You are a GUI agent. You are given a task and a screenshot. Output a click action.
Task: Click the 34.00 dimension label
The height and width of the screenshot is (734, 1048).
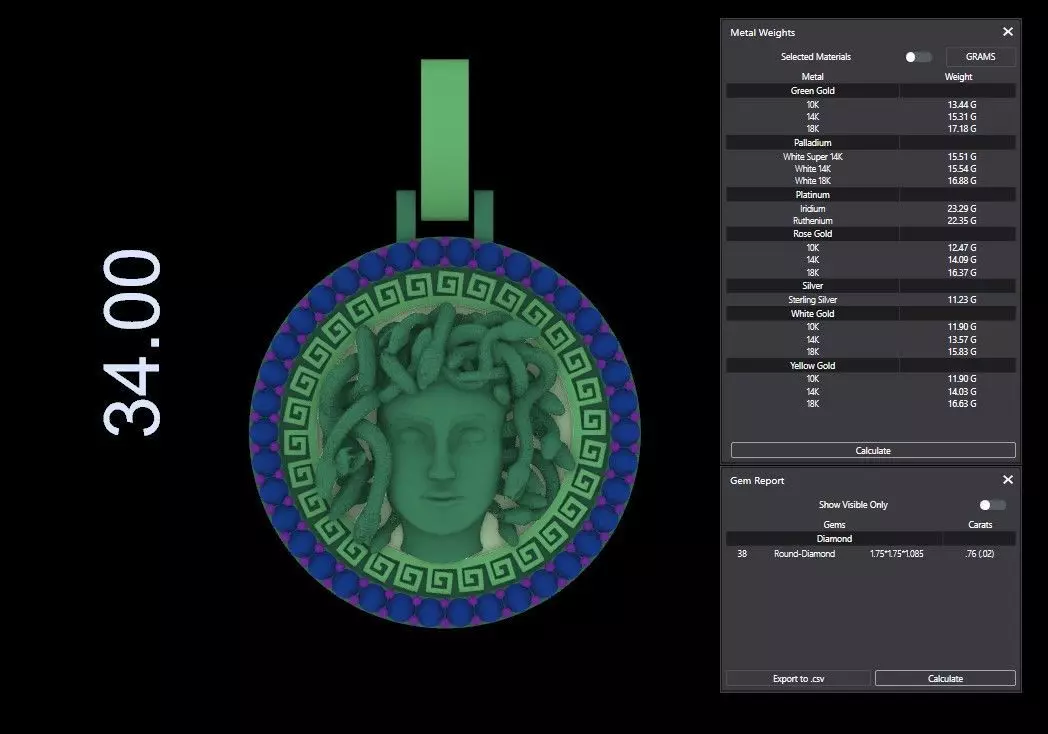click(x=132, y=343)
